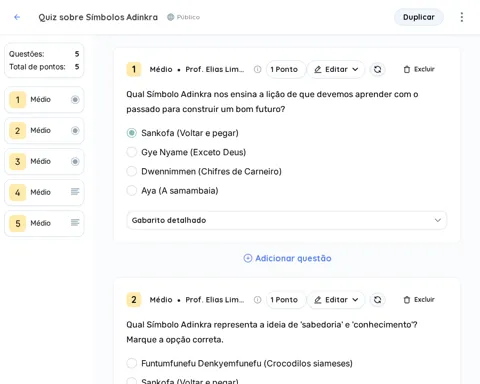Jump to question 4 in the sidebar
This screenshot has height=384, width=480.
point(44,192)
